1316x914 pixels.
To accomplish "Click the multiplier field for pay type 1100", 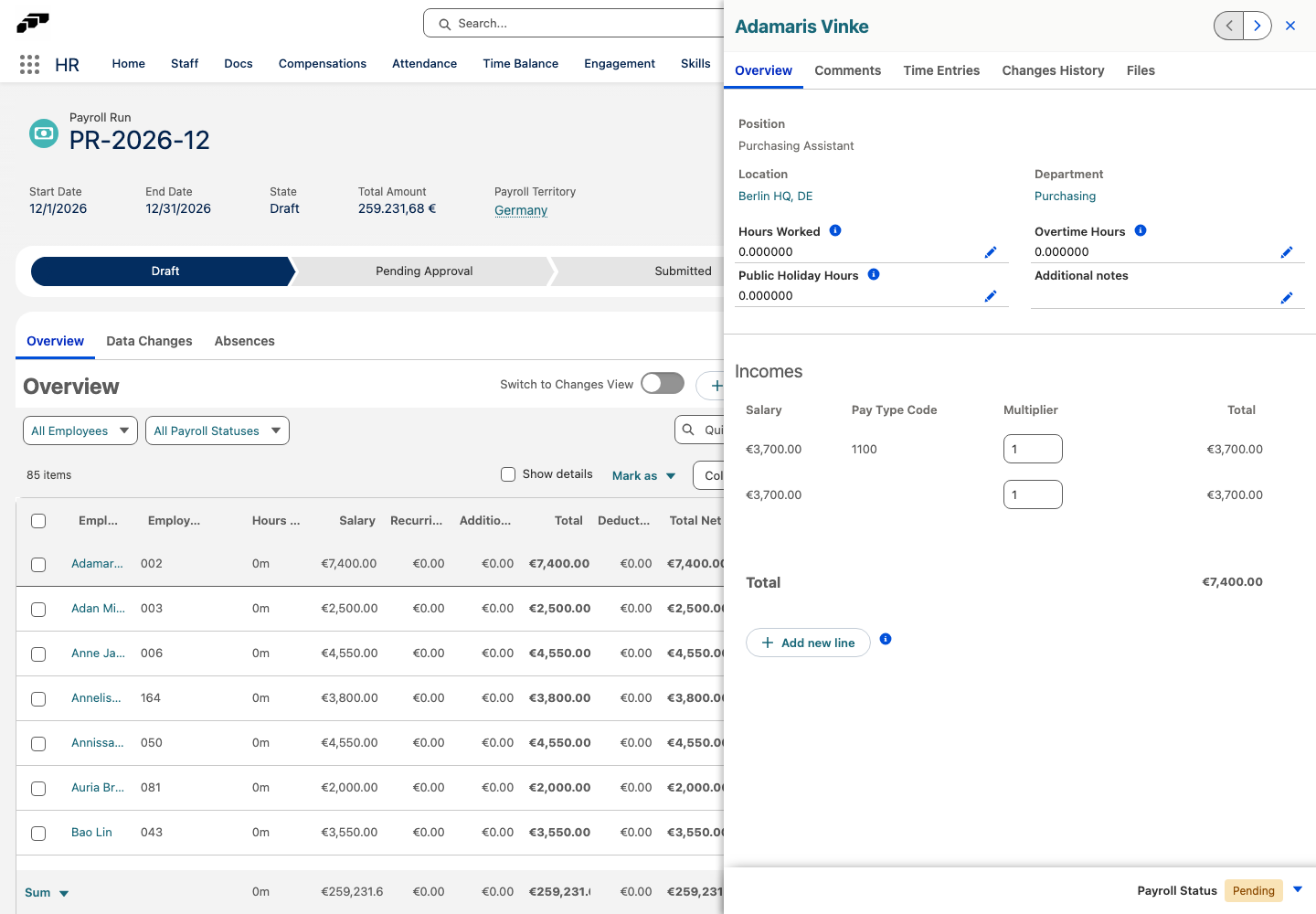I will [1033, 449].
